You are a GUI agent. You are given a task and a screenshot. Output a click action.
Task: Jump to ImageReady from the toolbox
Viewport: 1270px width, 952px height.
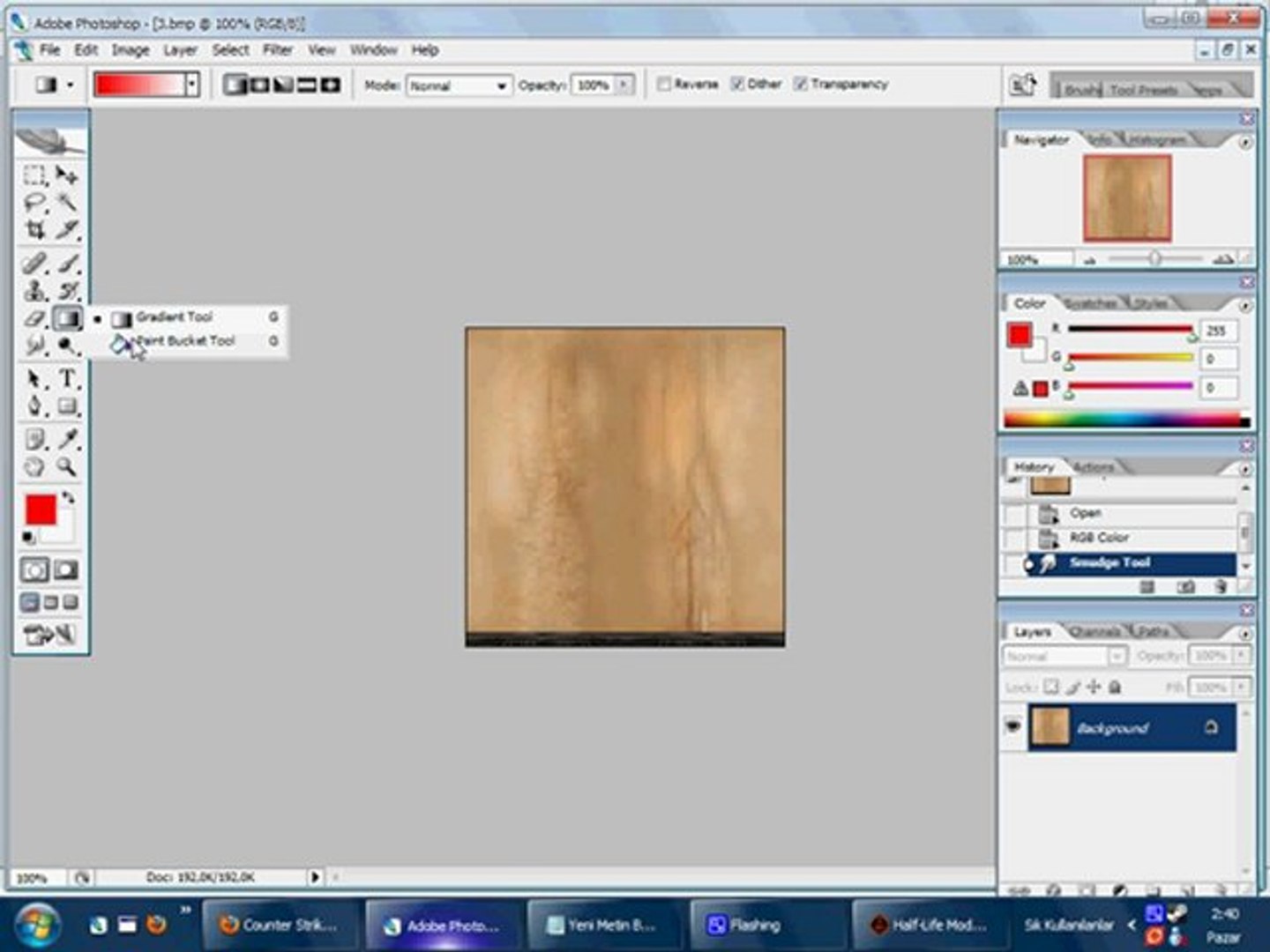[x=50, y=634]
